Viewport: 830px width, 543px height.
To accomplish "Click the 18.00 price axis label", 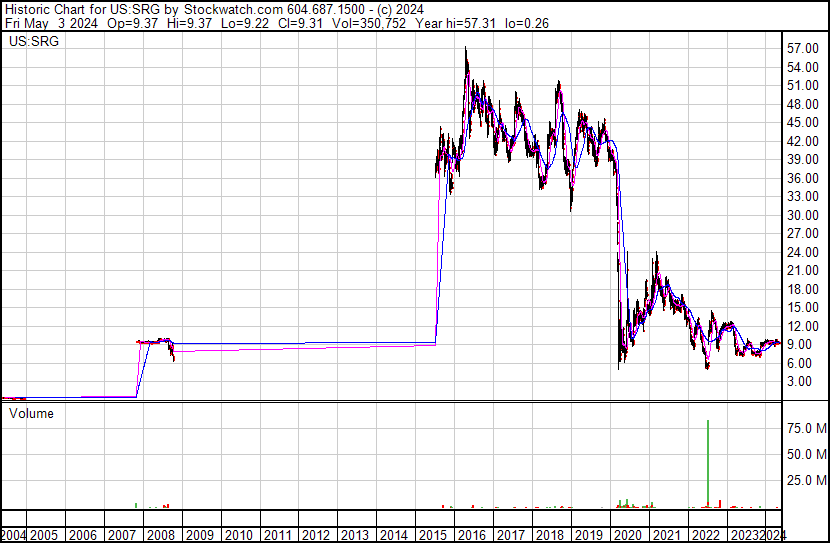I will [803, 289].
